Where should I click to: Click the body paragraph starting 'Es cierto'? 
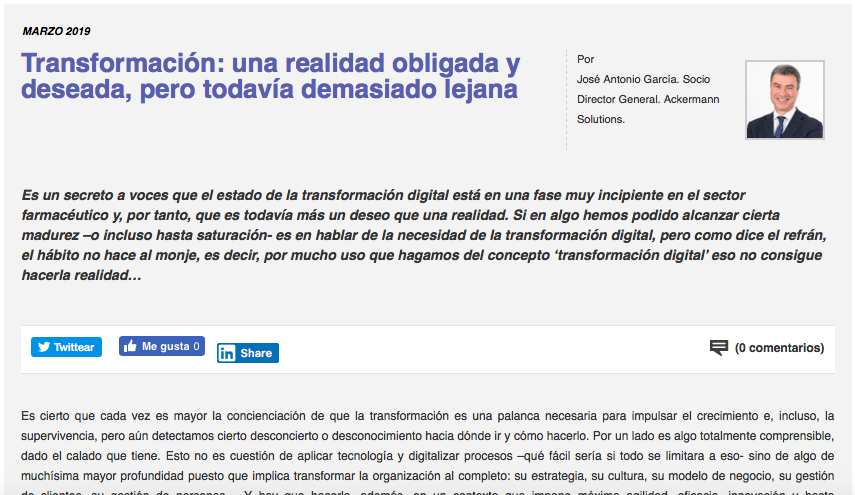[427, 445]
